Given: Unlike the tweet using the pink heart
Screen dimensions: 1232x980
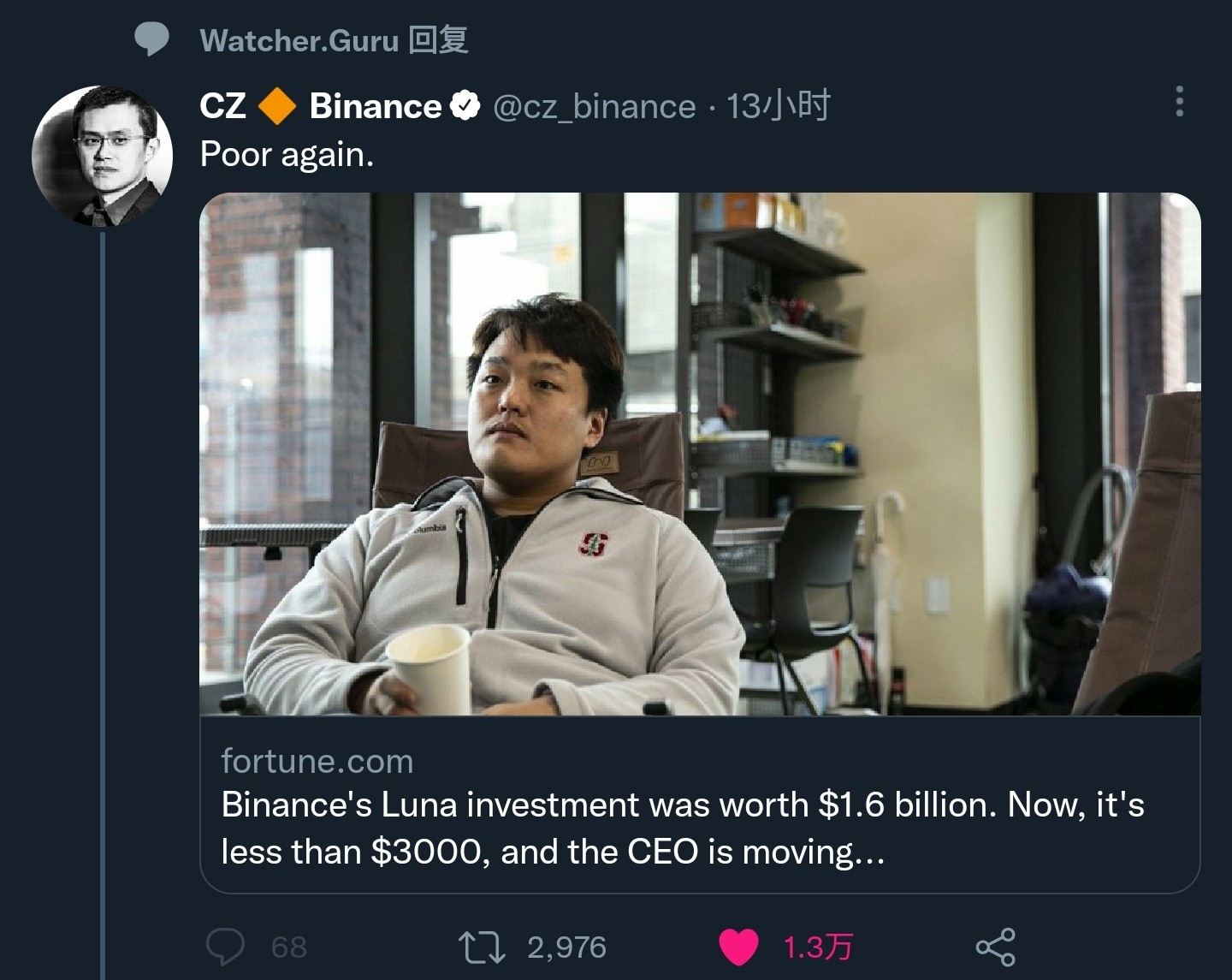Looking at the screenshot, I should (738, 947).
